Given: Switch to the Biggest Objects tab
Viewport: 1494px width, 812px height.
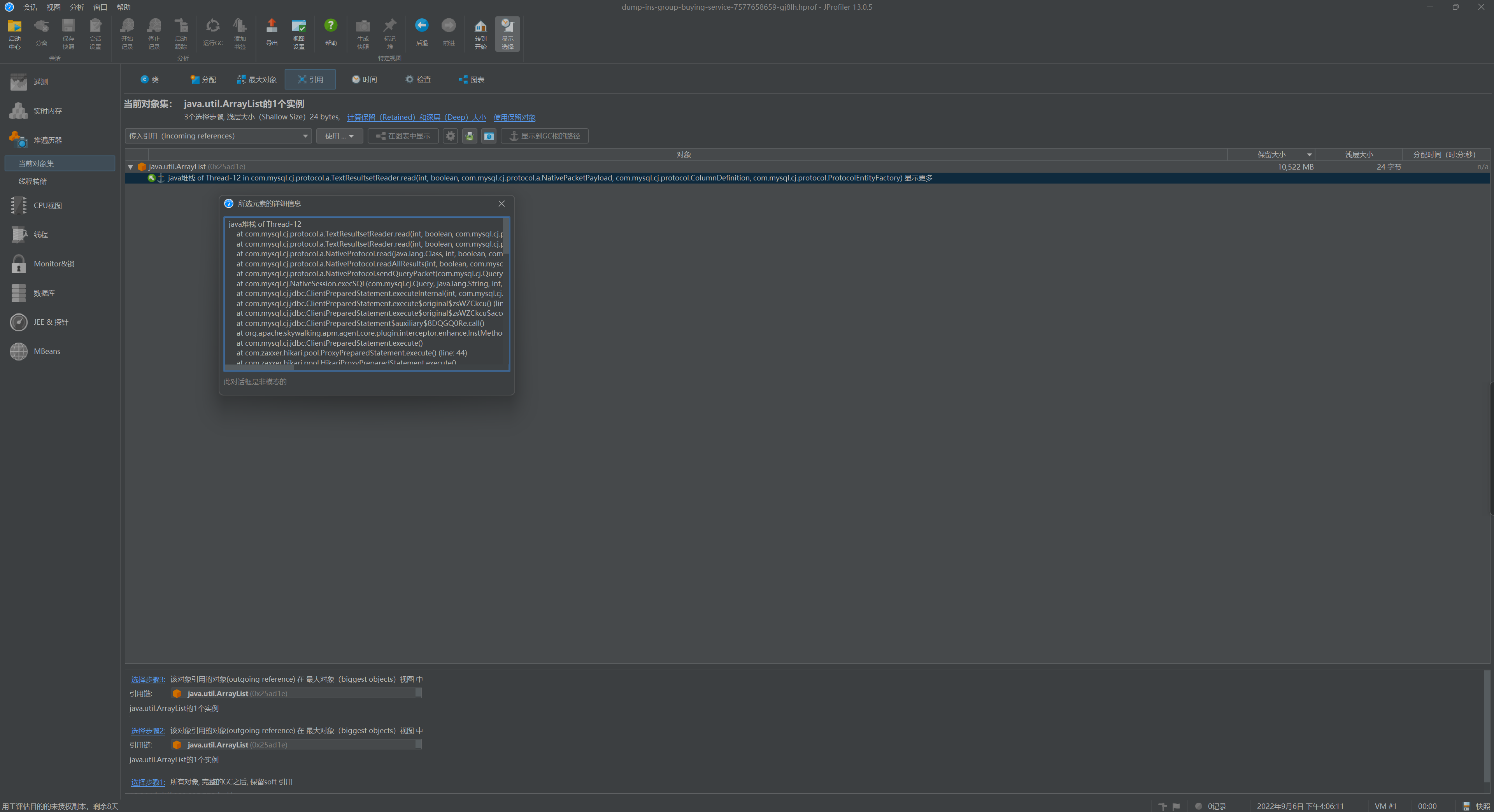Looking at the screenshot, I should pos(256,79).
